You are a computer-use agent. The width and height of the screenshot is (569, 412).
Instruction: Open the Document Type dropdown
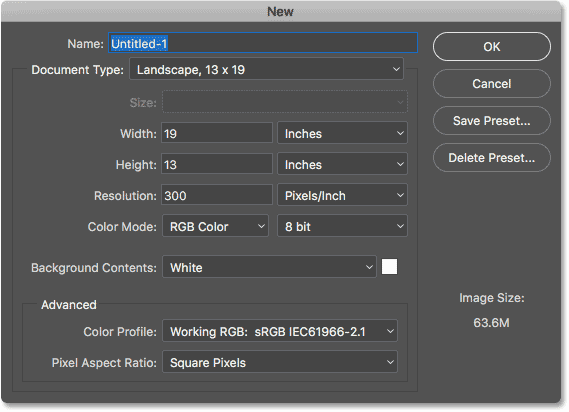click(267, 69)
